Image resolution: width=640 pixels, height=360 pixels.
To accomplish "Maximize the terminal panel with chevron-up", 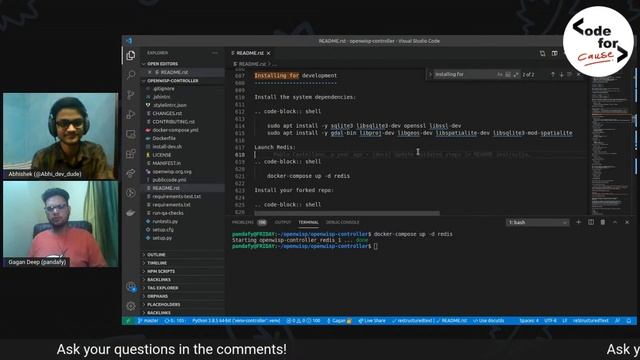I will pyautogui.click(x=615, y=222).
